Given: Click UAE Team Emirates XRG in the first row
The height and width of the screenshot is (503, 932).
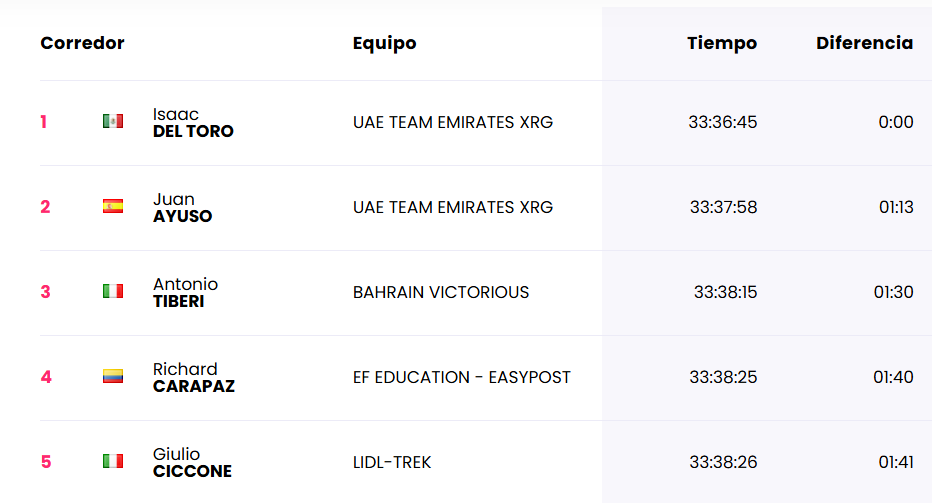Looking at the screenshot, I should [x=453, y=122].
